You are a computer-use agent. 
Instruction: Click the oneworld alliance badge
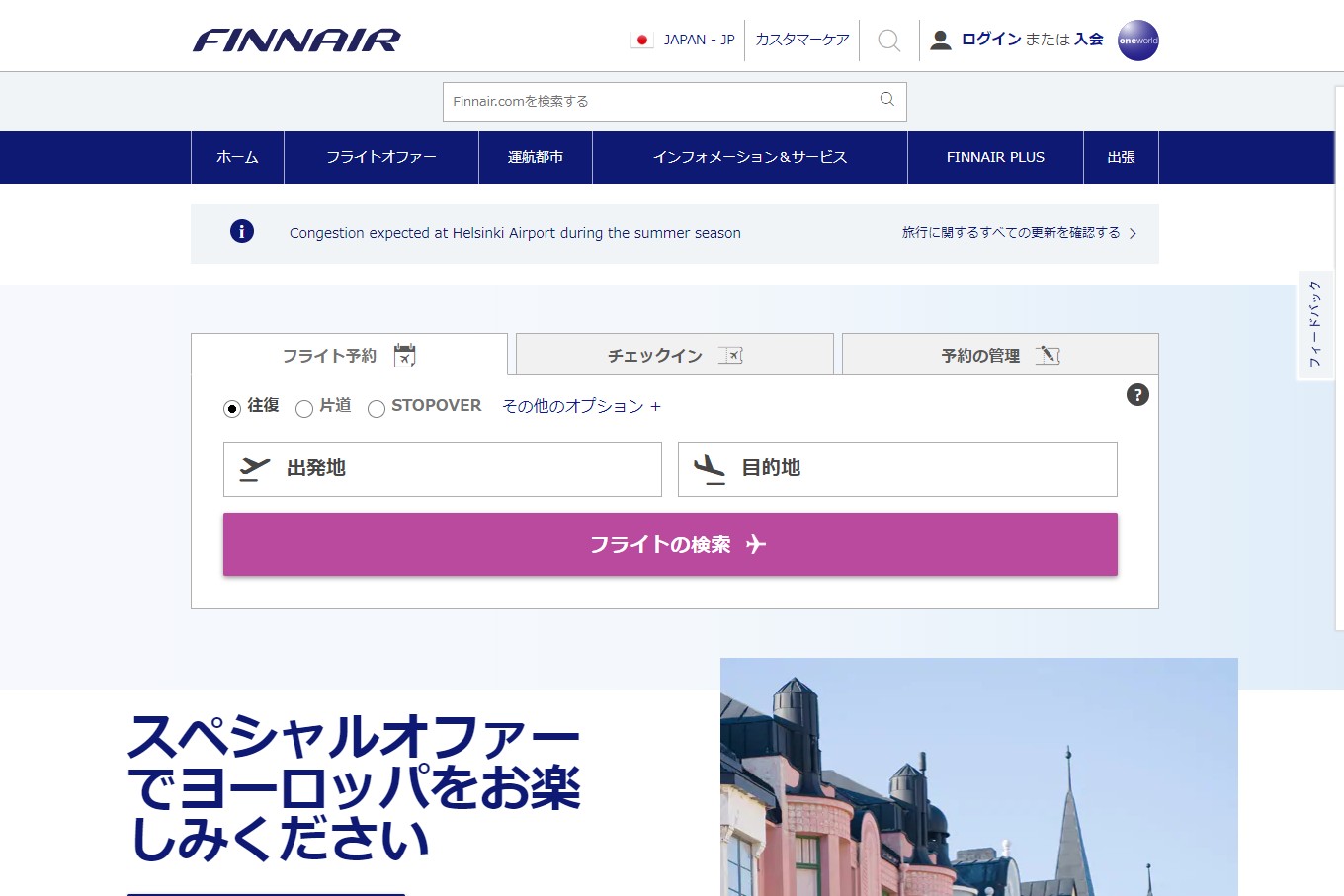coord(1137,41)
